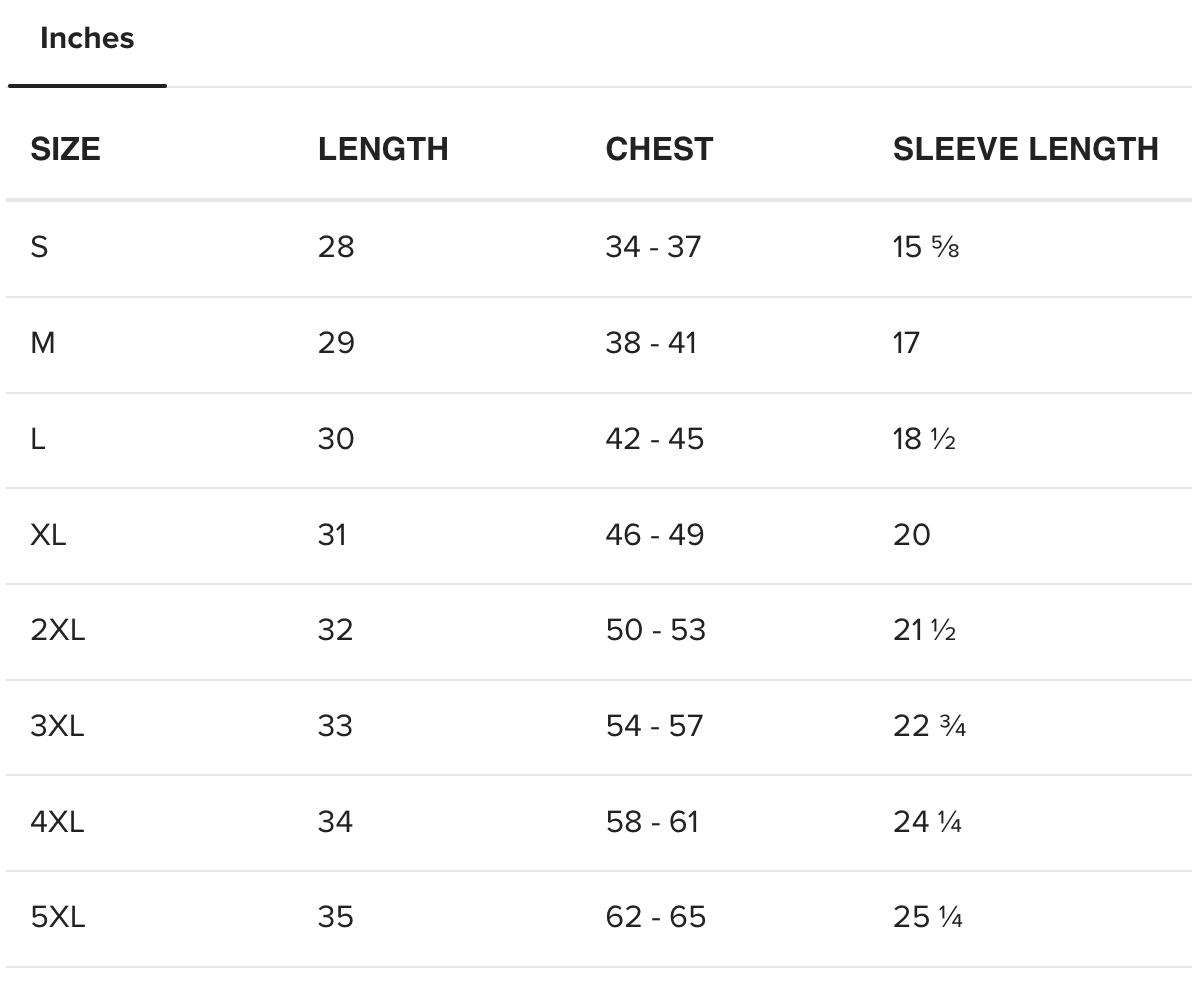Select the S size row label
Screen dimensions: 1192x984
tap(39, 247)
